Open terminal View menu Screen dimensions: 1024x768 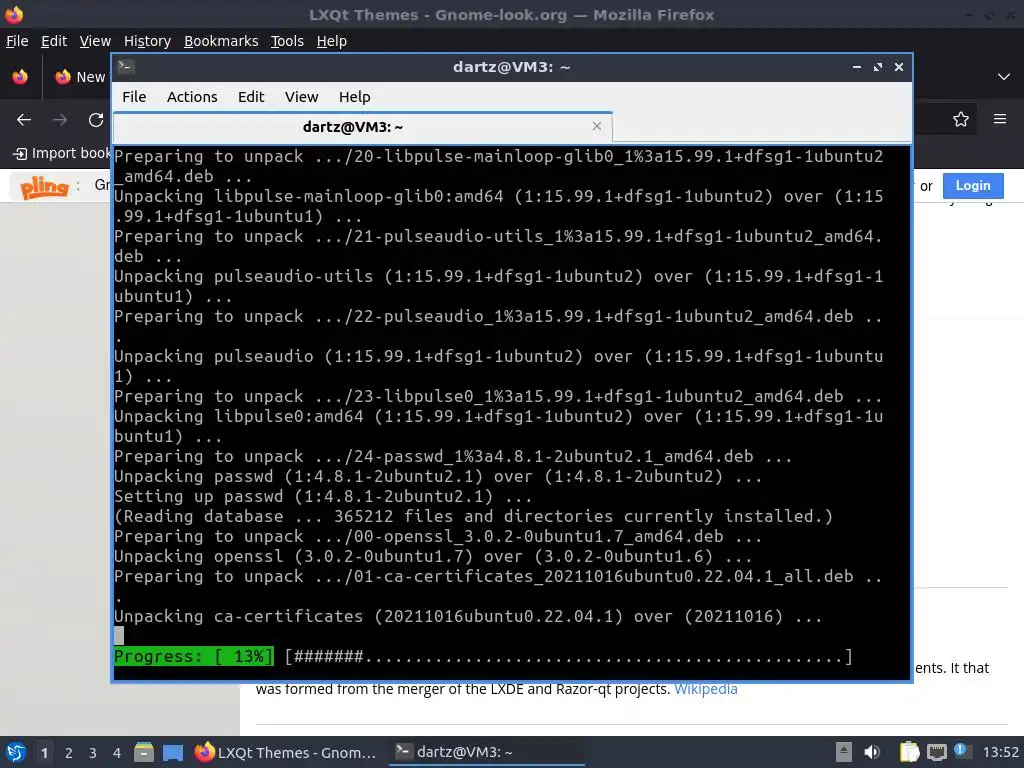pos(301,97)
